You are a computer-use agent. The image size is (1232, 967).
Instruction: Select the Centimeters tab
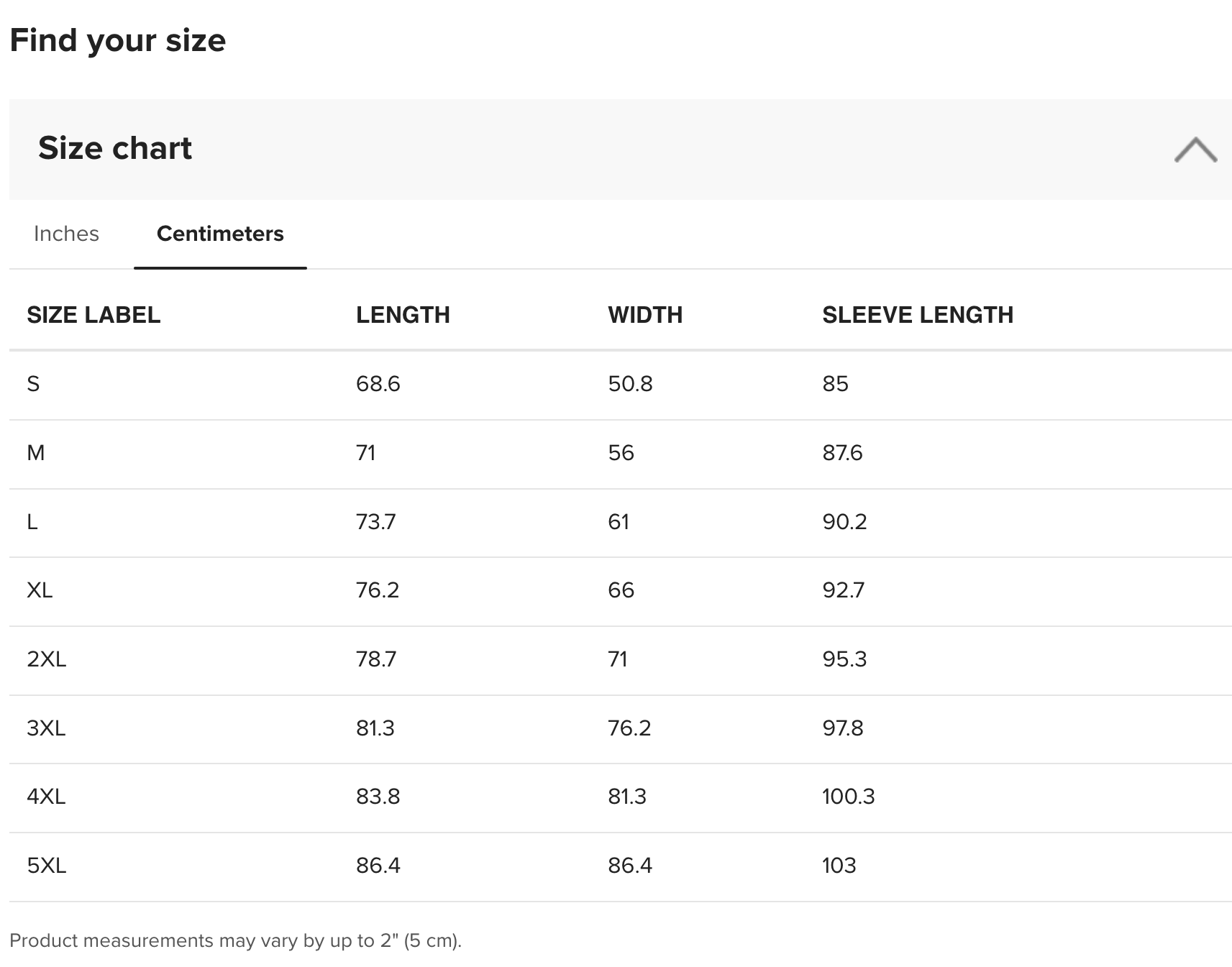[220, 234]
